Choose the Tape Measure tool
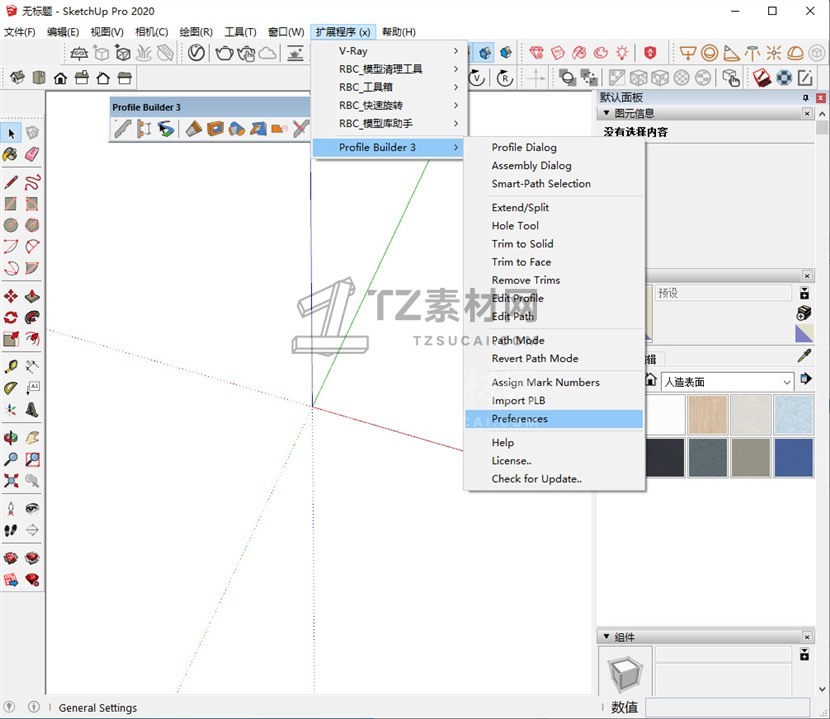830x719 pixels. 11,366
